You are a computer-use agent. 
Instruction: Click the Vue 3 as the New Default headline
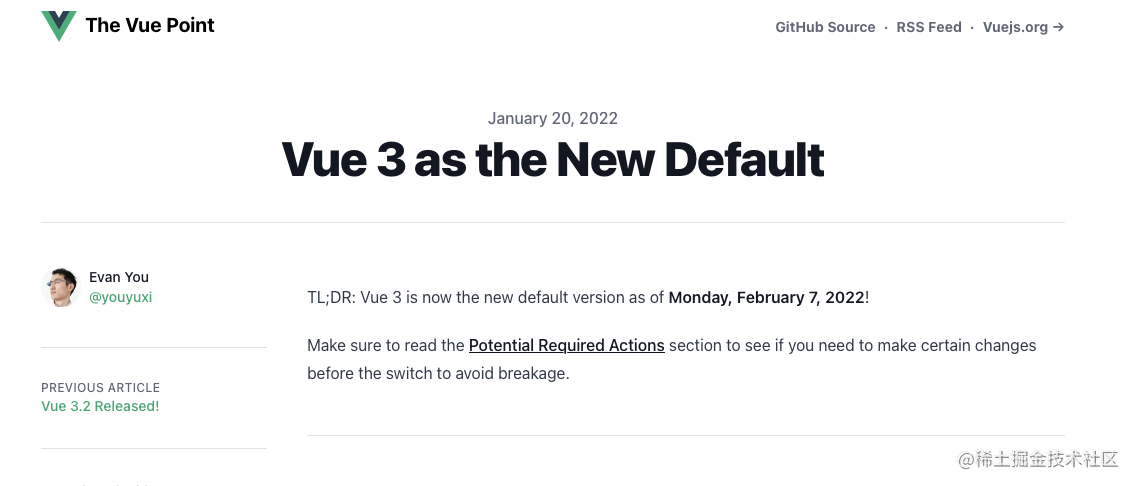coord(553,159)
